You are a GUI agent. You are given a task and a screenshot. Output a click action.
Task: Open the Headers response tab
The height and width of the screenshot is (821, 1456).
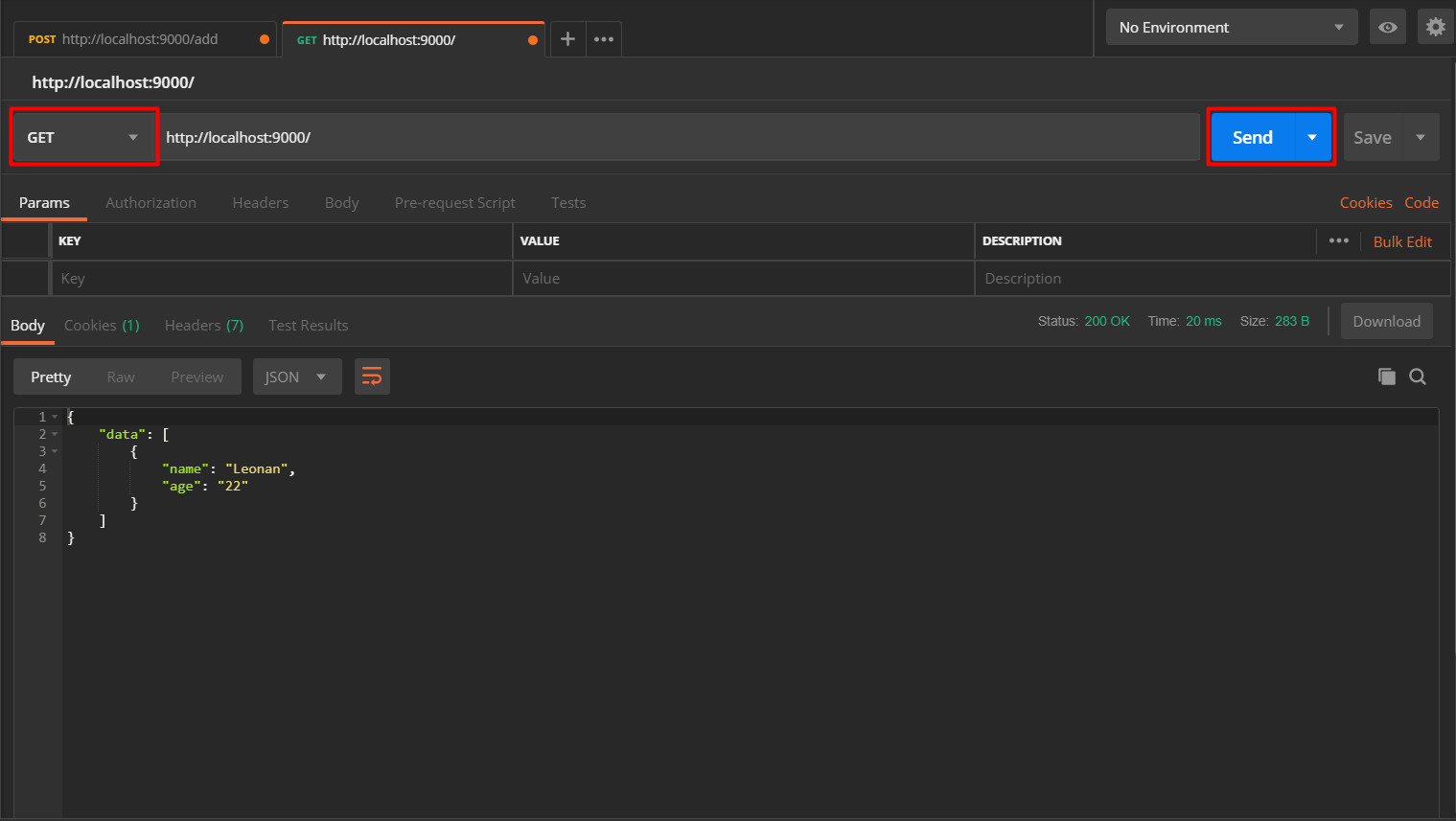click(203, 325)
